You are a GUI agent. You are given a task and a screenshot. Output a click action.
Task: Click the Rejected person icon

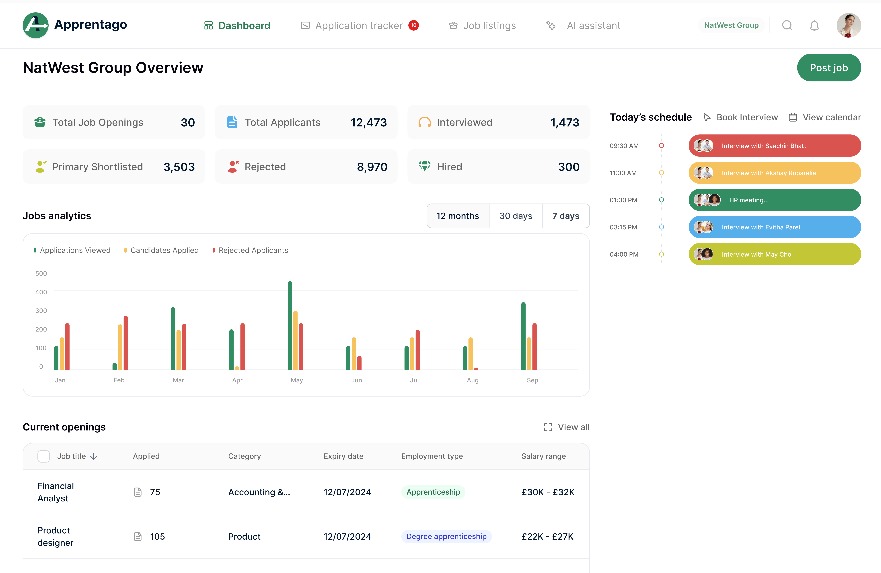pos(233,166)
